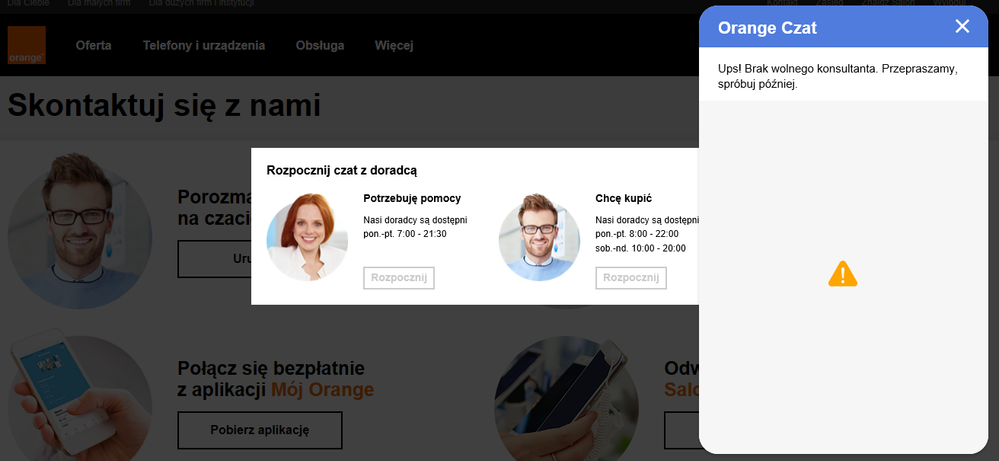Click the Mój Orange link text
The height and width of the screenshot is (461, 999).
(x=322, y=390)
